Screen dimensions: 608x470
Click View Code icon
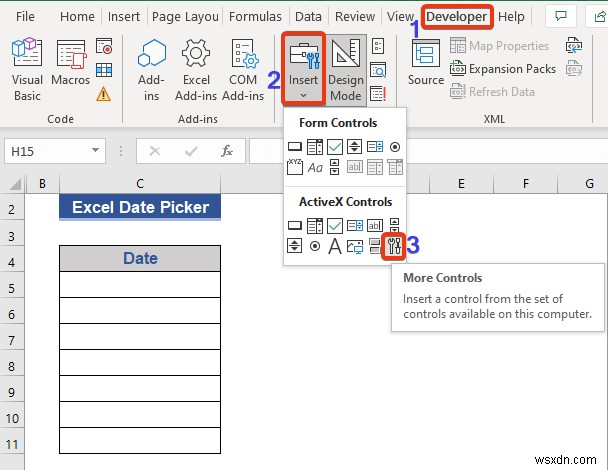point(378,70)
